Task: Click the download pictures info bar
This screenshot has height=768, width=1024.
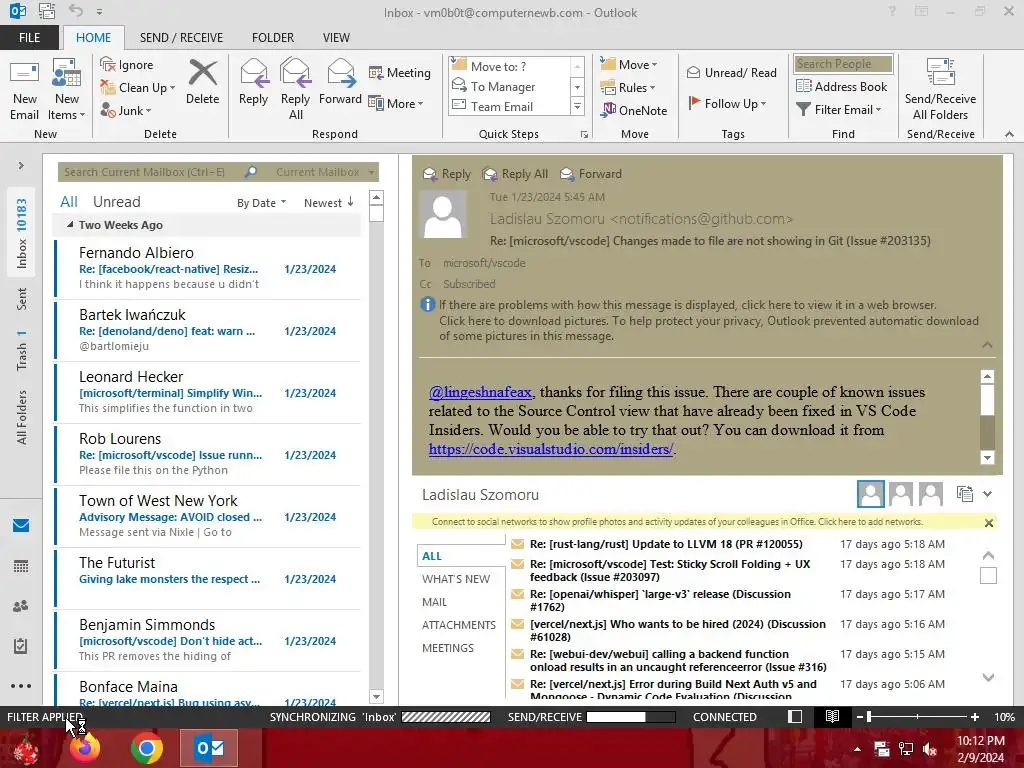Action: (709, 328)
